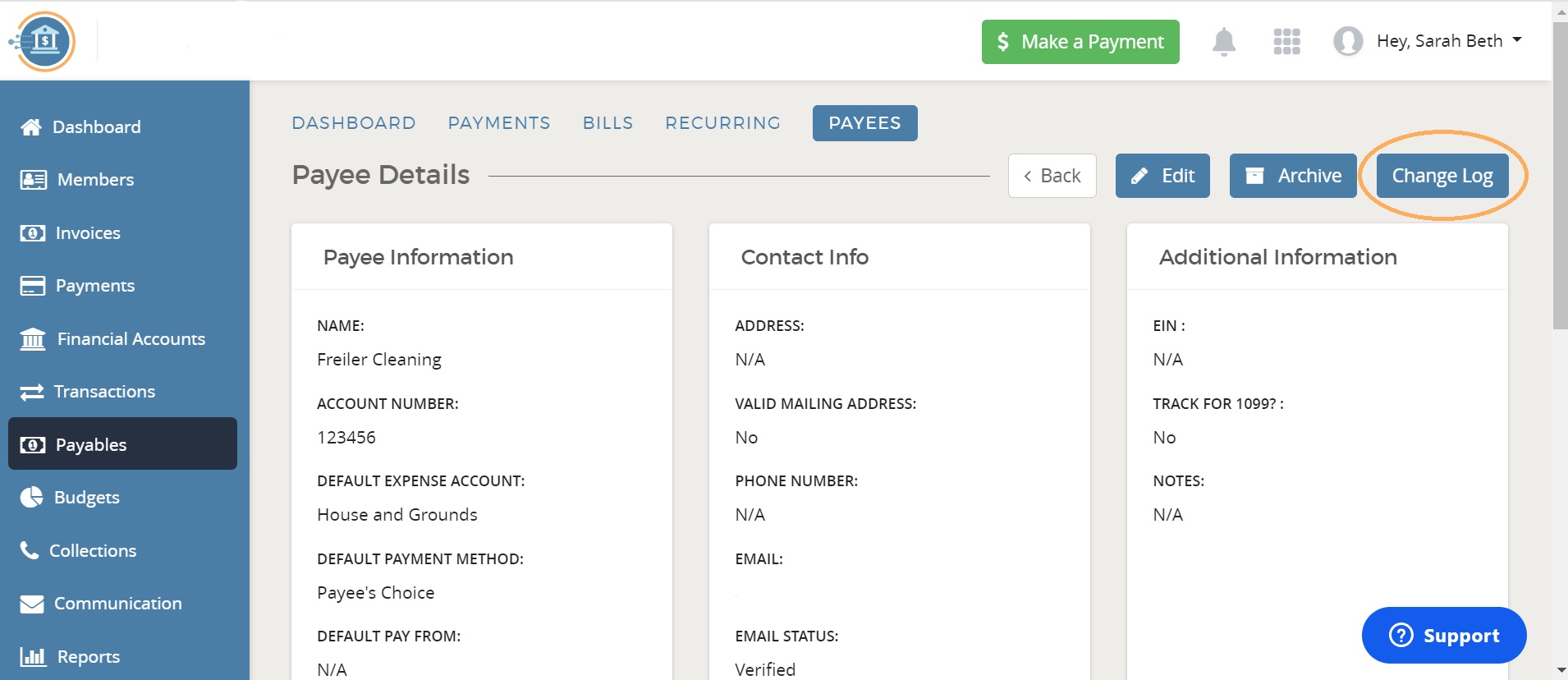Viewport: 1568px width, 680px height.
Task: Click the archive box icon
Action: coord(1254,176)
